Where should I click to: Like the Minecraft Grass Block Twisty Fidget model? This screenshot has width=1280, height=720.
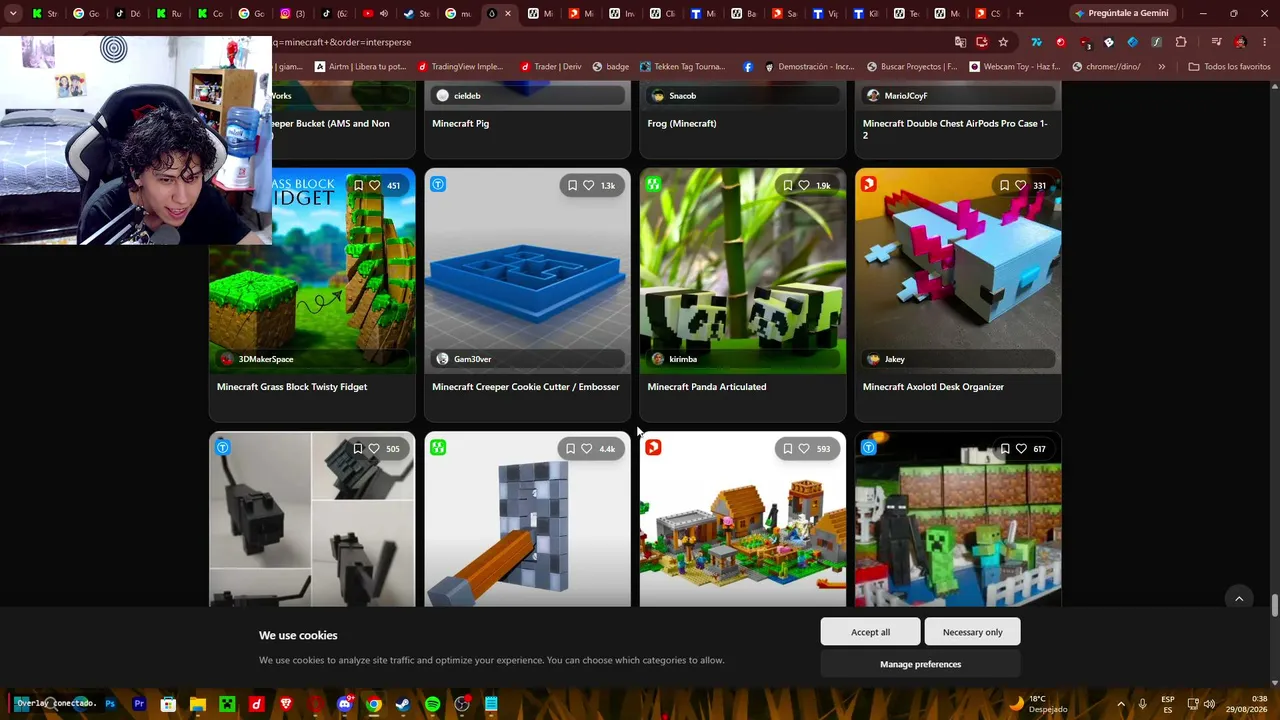click(375, 185)
